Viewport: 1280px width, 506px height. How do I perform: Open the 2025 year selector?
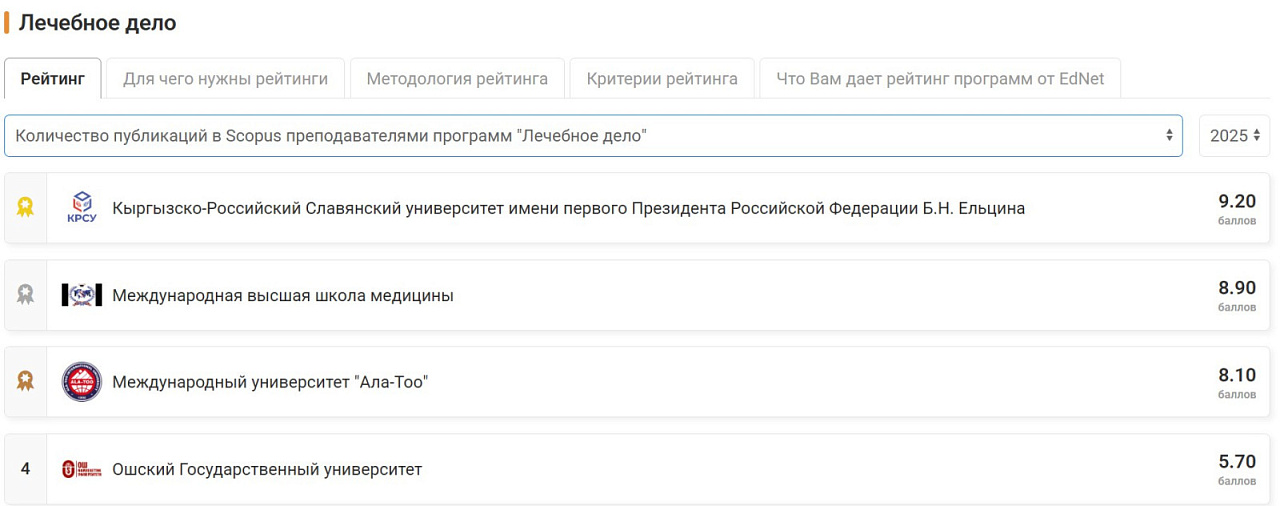[x=1234, y=136]
